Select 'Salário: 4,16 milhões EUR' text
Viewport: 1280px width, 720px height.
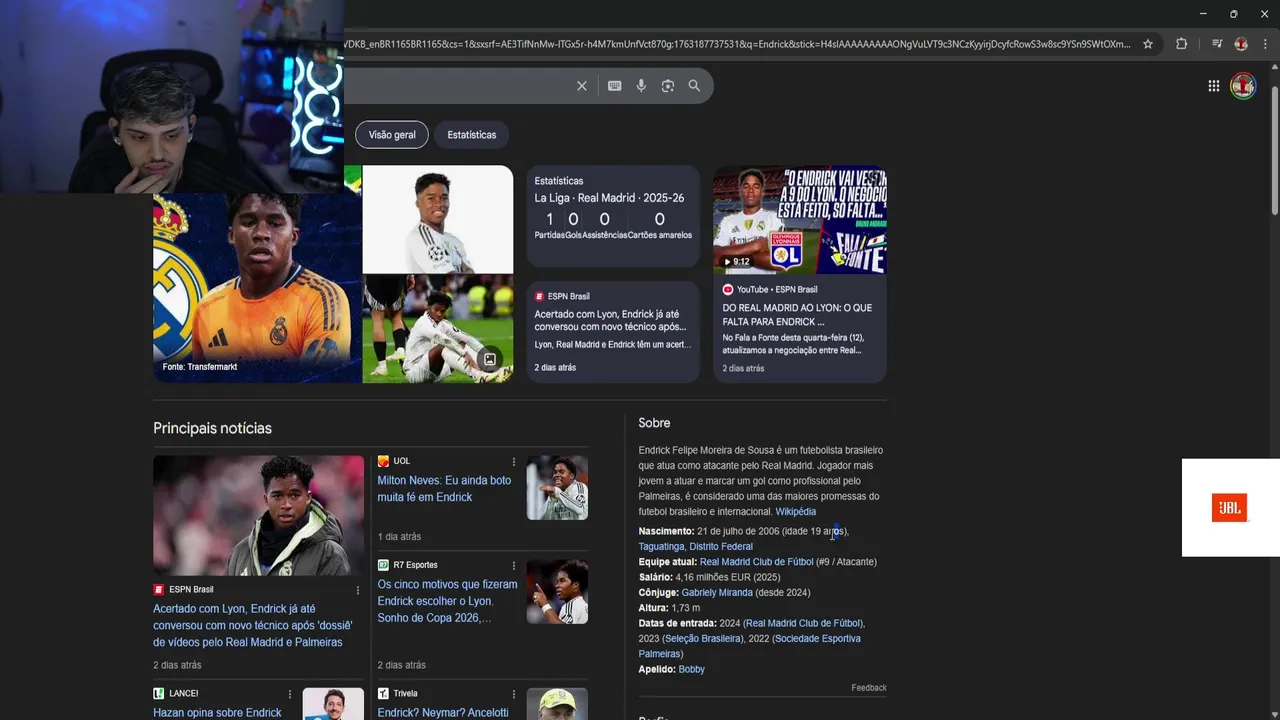click(709, 578)
